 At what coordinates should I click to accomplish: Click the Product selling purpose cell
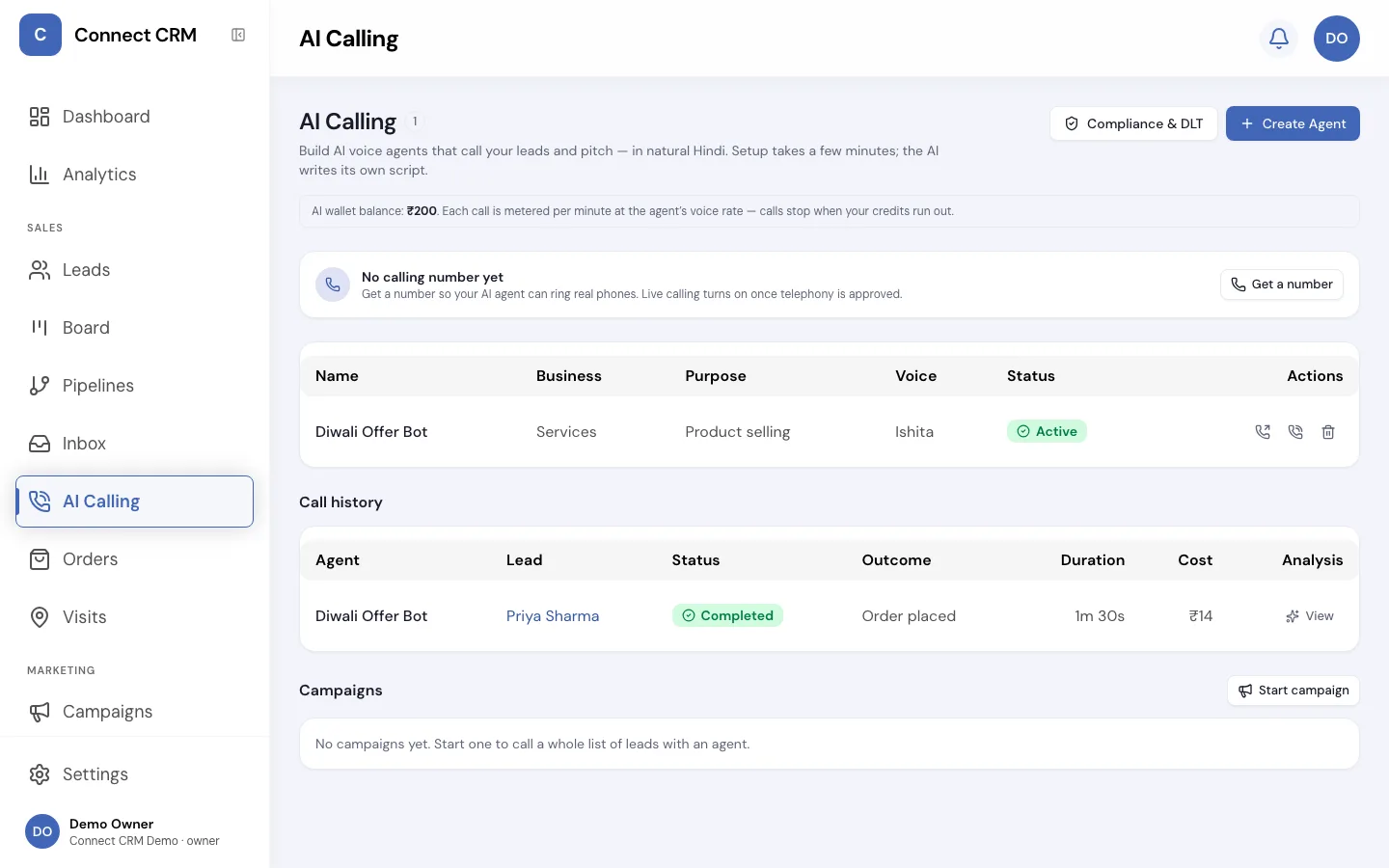[x=738, y=432]
